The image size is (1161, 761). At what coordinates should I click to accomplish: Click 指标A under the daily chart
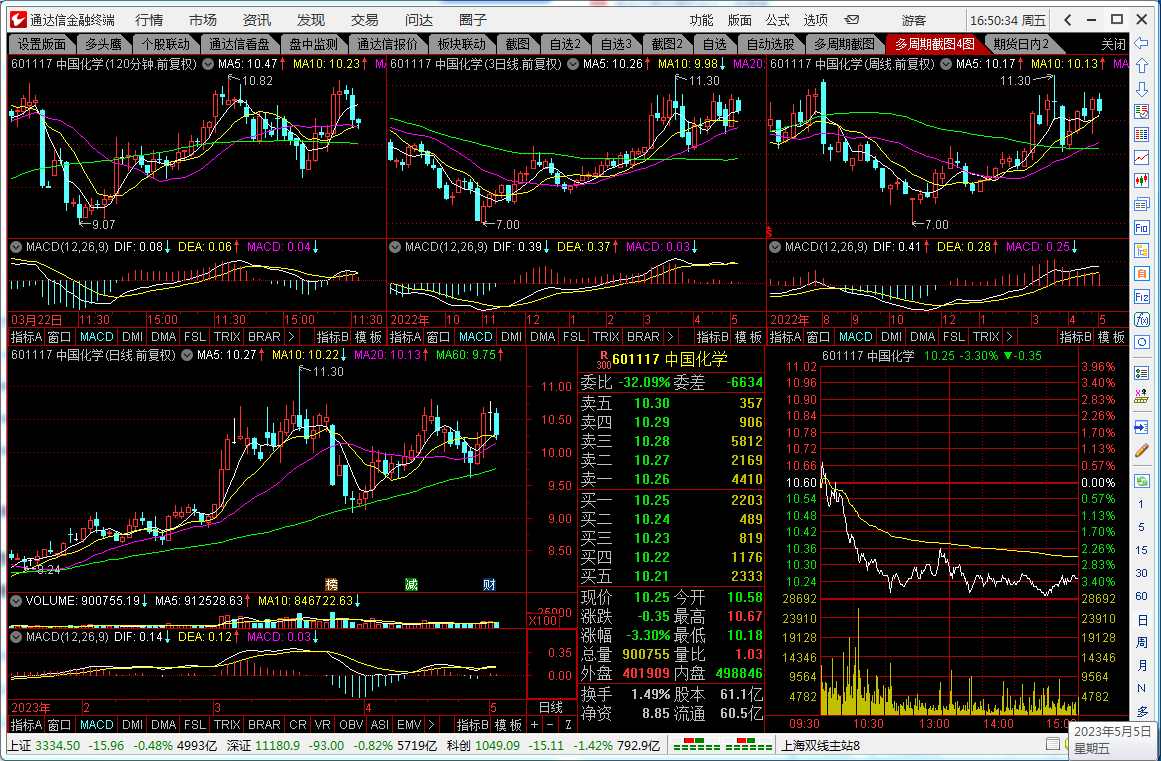(x=26, y=725)
